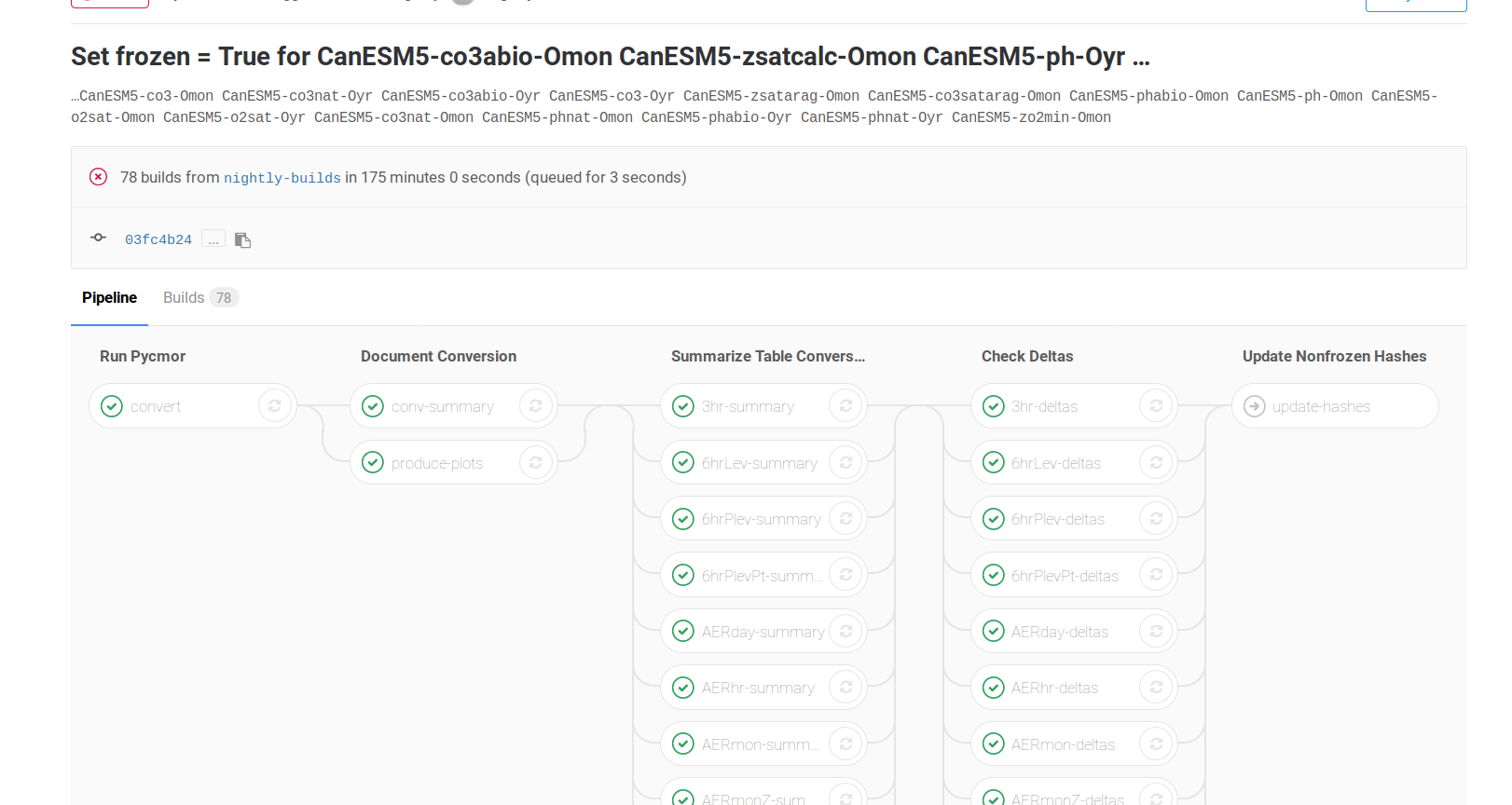The height and width of the screenshot is (805, 1512).
Task: Copy commit SHA to clipboard
Action: pos(243,240)
